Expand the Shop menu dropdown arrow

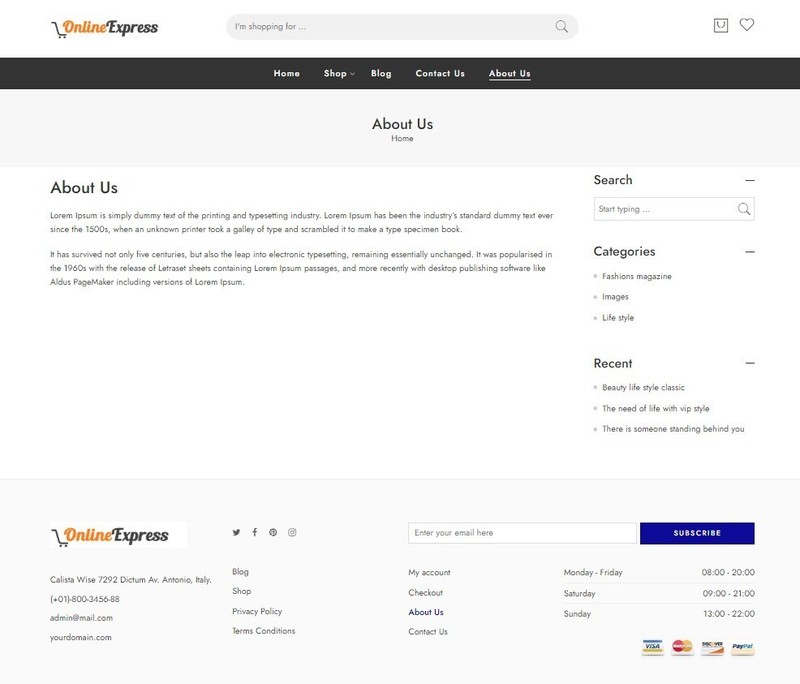[x=352, y=74]
